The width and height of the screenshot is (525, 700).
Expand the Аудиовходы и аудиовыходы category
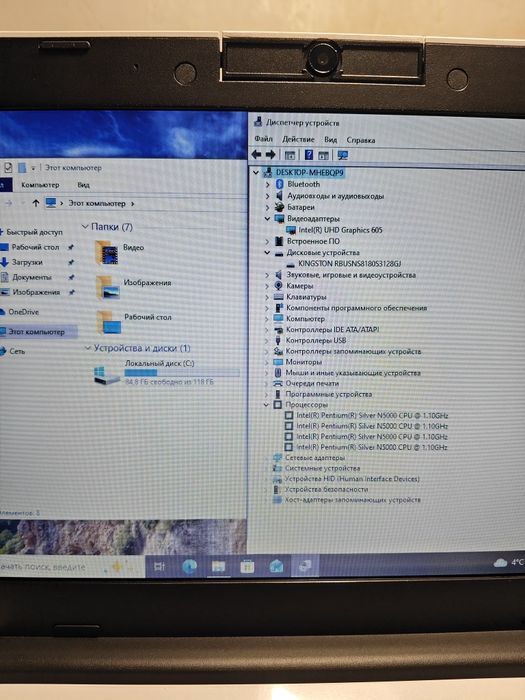[x=267, y=196]
